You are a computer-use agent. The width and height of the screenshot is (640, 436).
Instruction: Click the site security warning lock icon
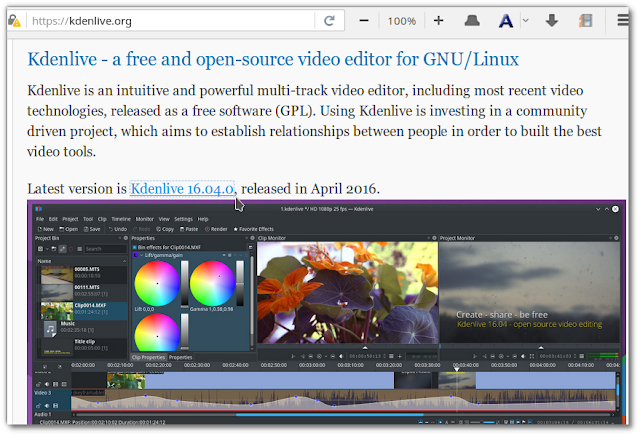tap(15, 20)
